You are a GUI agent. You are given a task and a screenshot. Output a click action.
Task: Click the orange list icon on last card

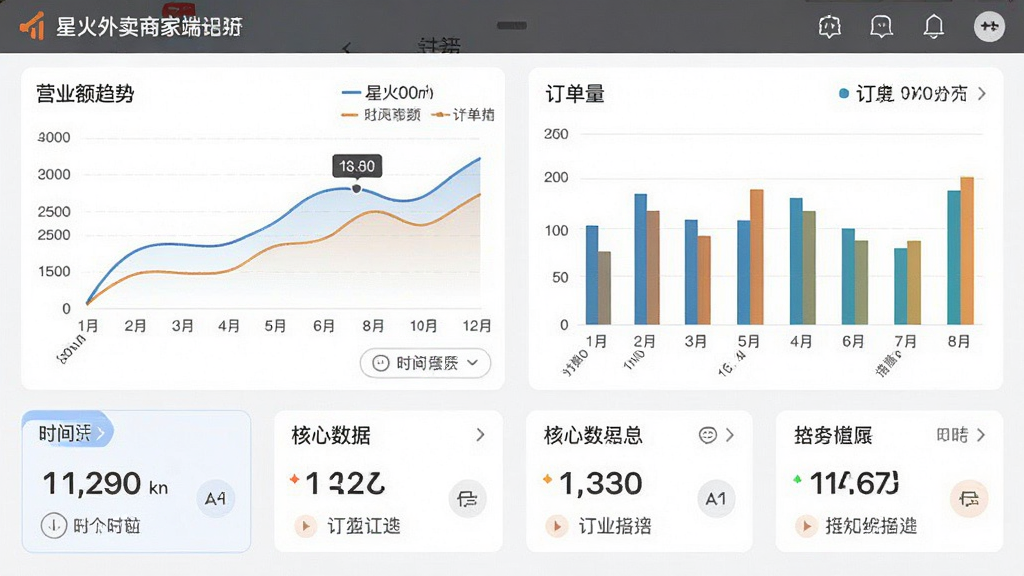pos(968,499)
